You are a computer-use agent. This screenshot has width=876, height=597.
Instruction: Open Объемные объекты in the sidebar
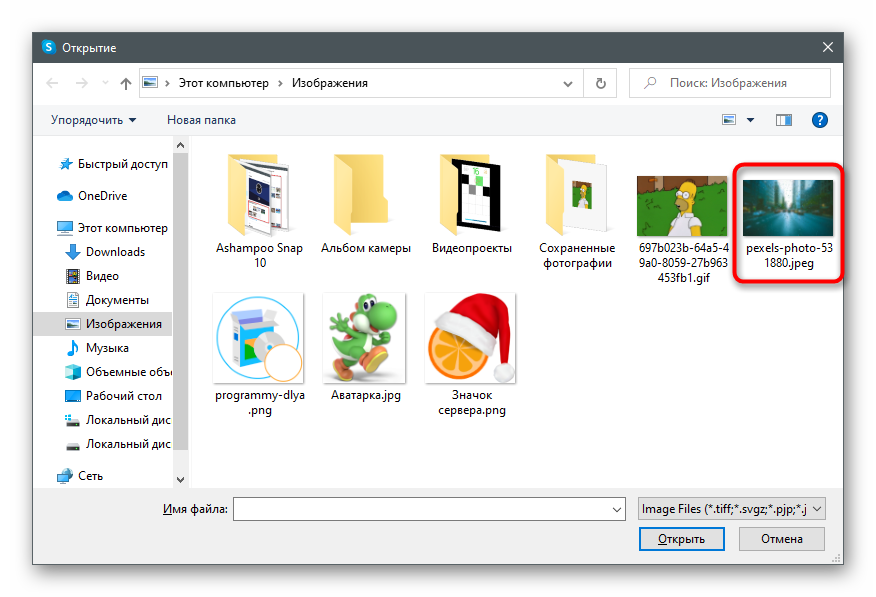118,372
